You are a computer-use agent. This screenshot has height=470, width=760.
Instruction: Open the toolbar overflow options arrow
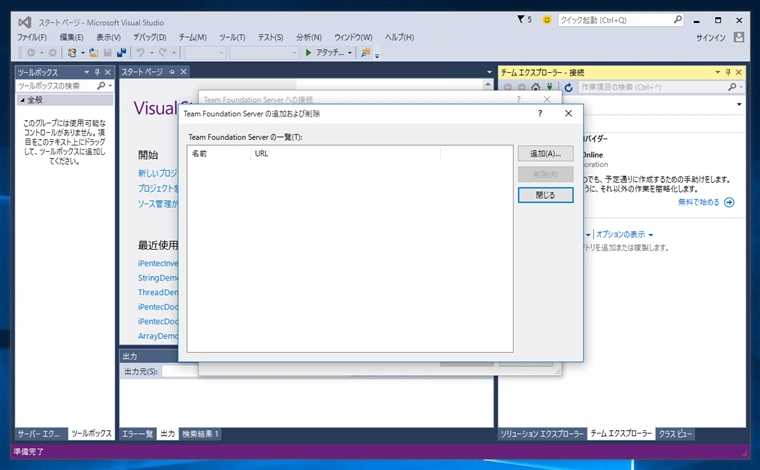click(377, 55)
